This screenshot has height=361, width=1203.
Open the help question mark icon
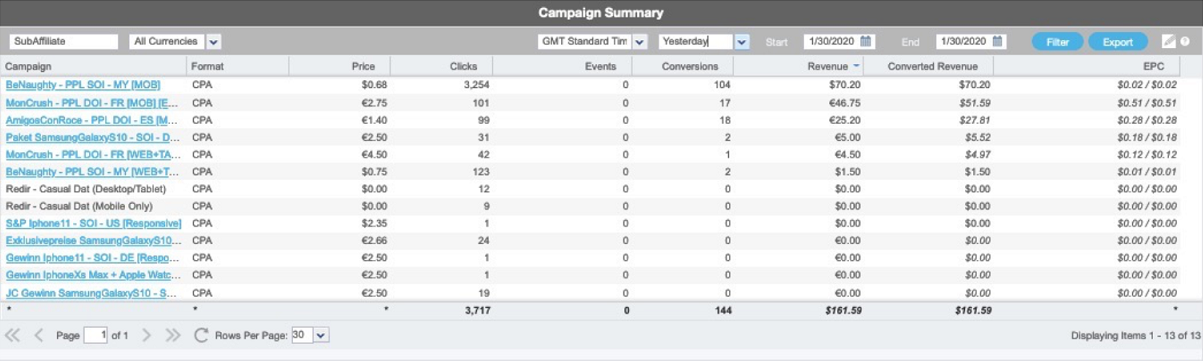tap(1185, 42)
